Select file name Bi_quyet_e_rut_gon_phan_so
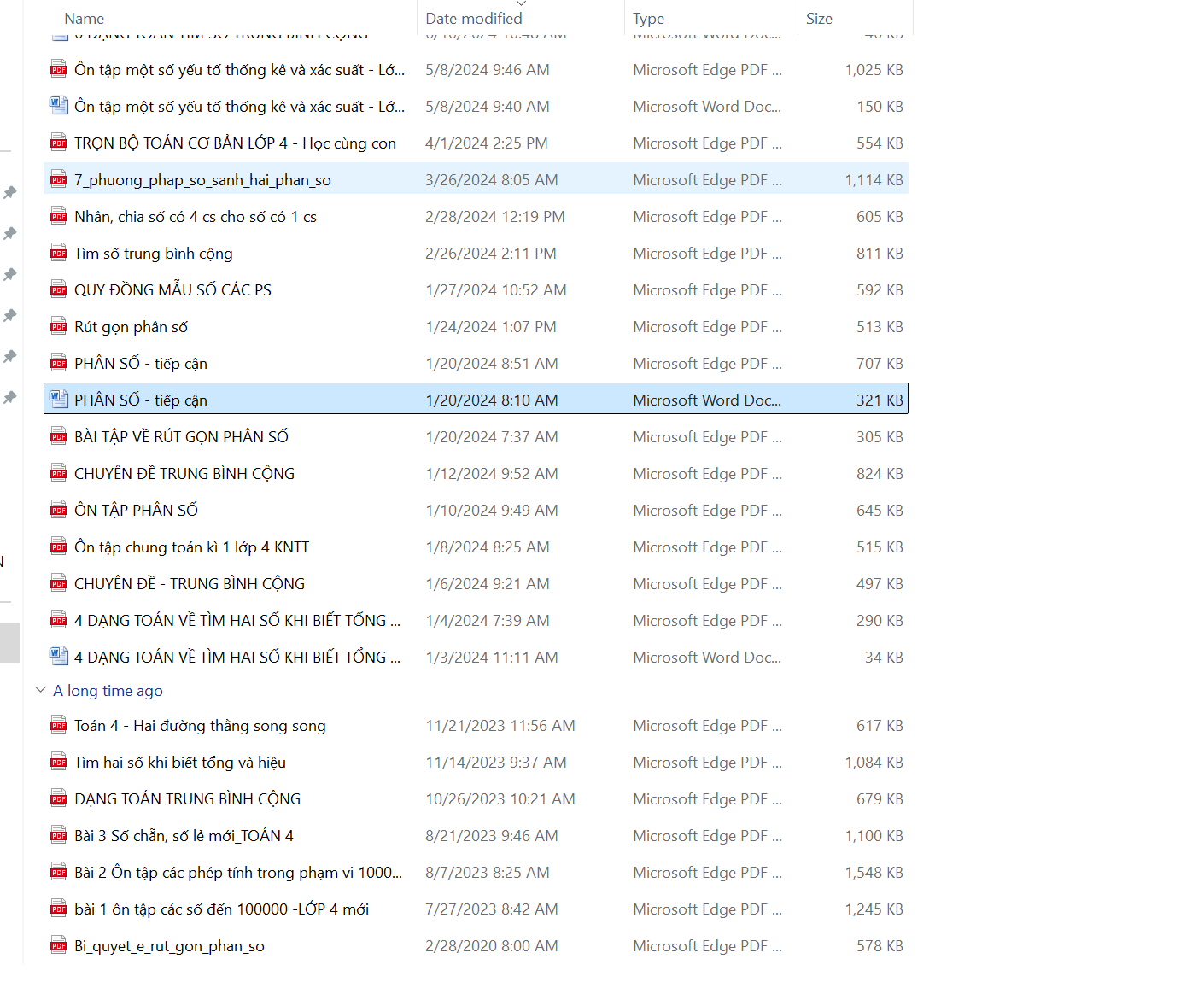Screen dimensions: 1204x982 (x=169, y=946)
